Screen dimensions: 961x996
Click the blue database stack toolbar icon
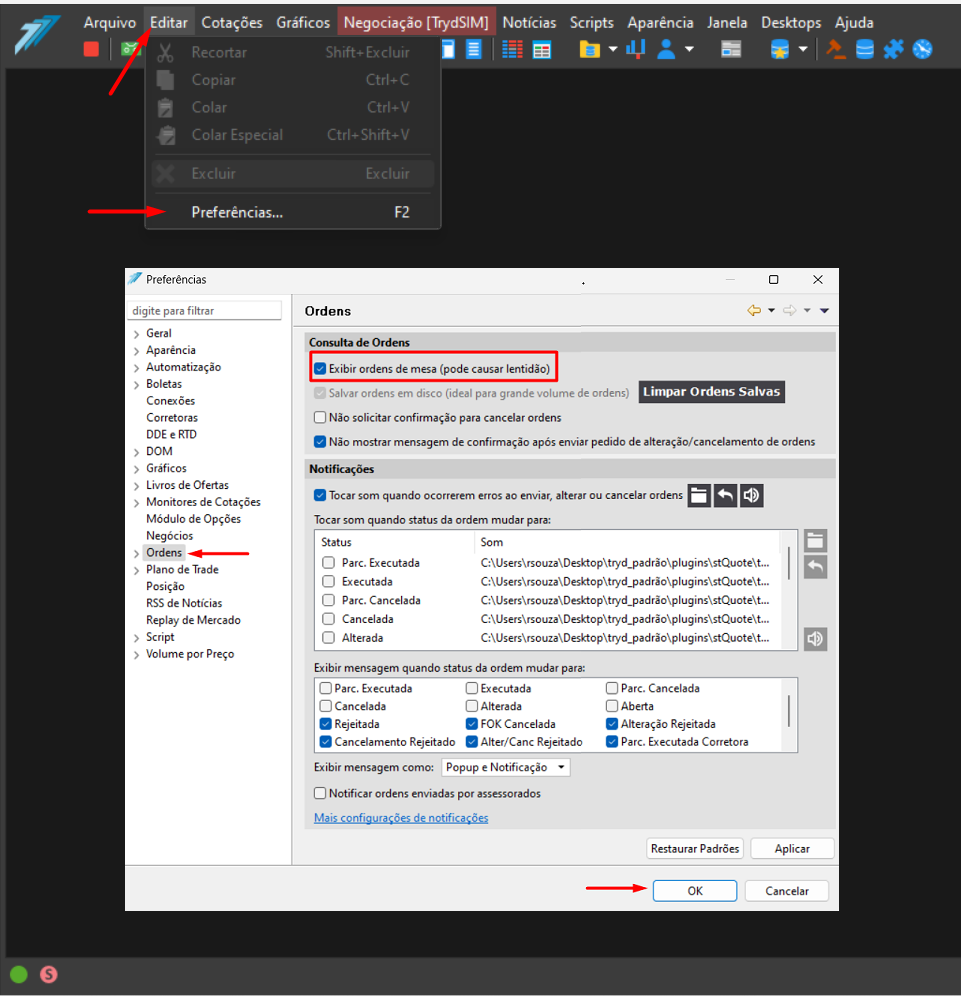click(864, 49)
